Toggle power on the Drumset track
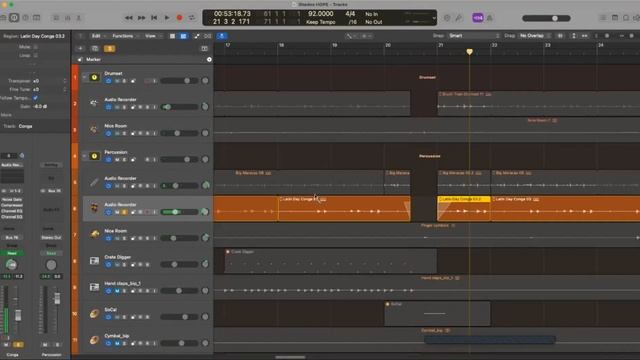This screenshot has height=360, width=640. tap(109, 81)
